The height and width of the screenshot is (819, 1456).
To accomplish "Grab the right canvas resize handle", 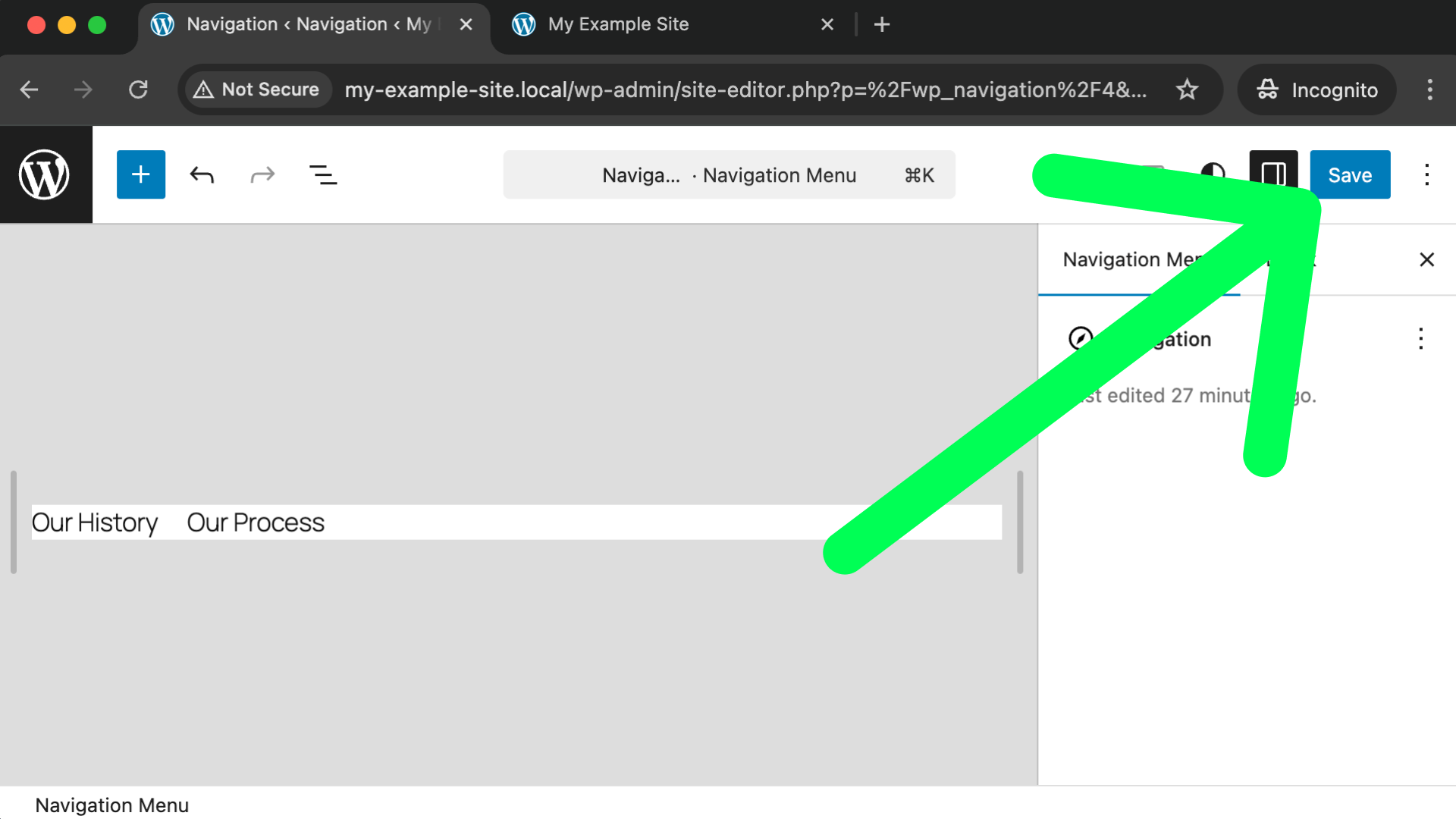I will coord(1020,522).
